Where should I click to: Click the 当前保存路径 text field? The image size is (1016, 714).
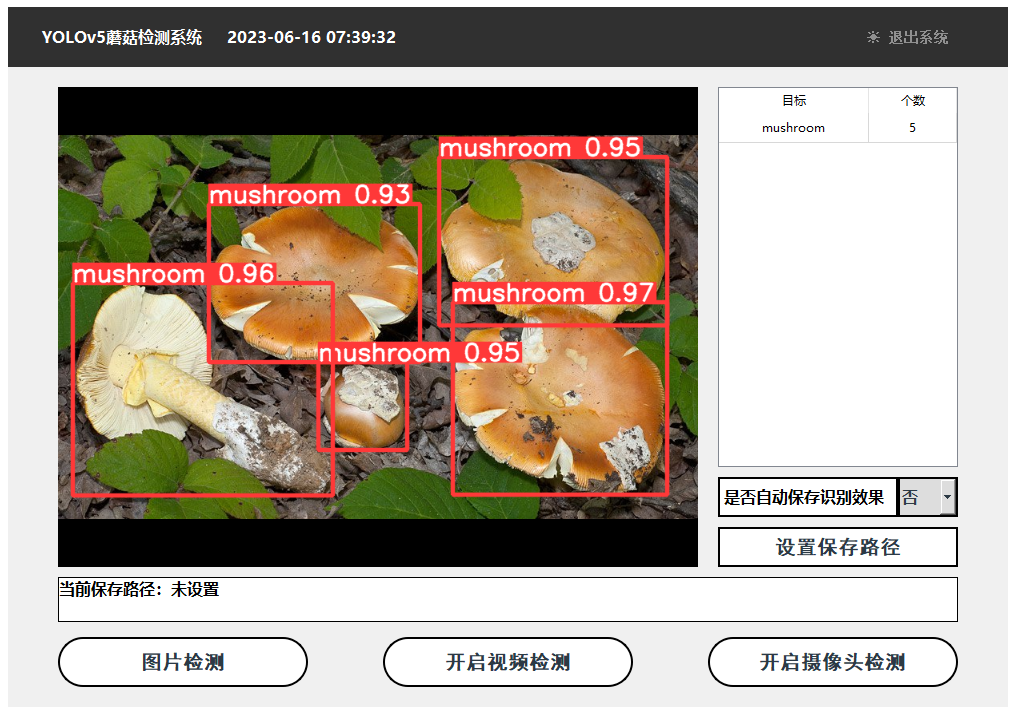[x=507, y=599]
